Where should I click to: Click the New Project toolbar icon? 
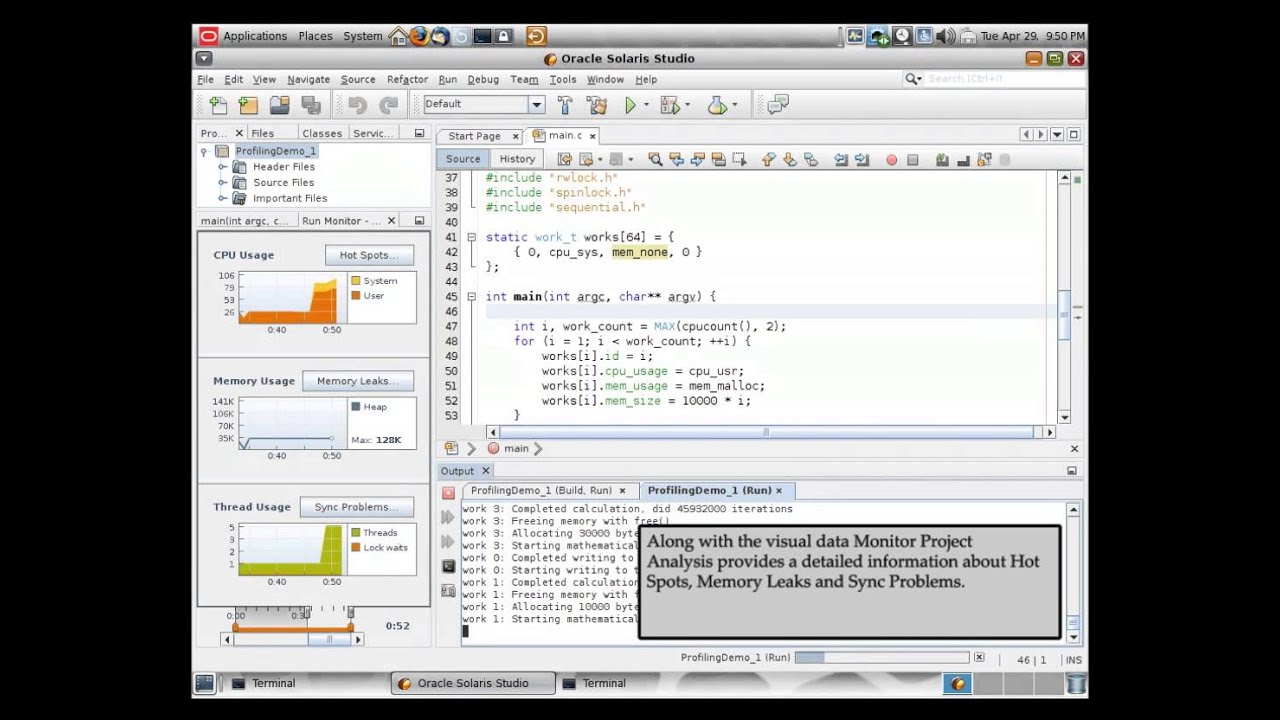[x=248, y=105]
